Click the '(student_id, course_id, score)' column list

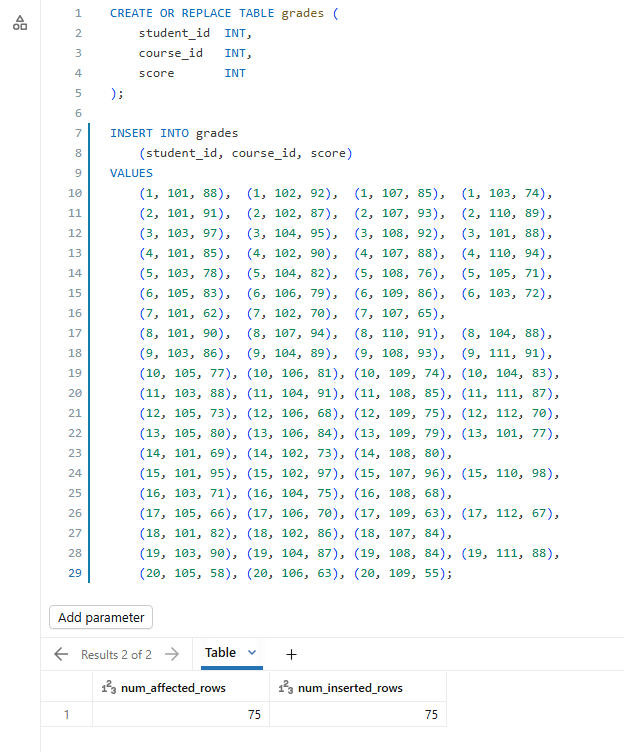coord(246,153)
